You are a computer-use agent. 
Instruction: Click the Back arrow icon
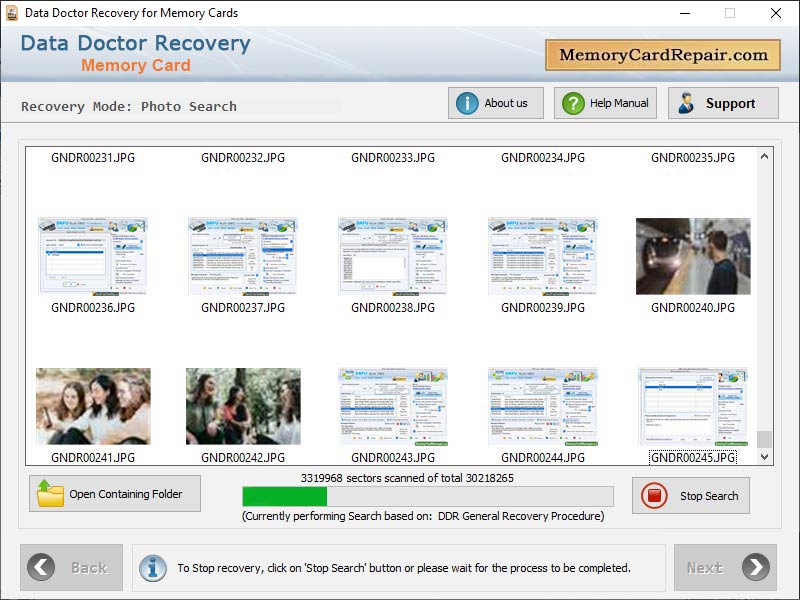[39, 567]
